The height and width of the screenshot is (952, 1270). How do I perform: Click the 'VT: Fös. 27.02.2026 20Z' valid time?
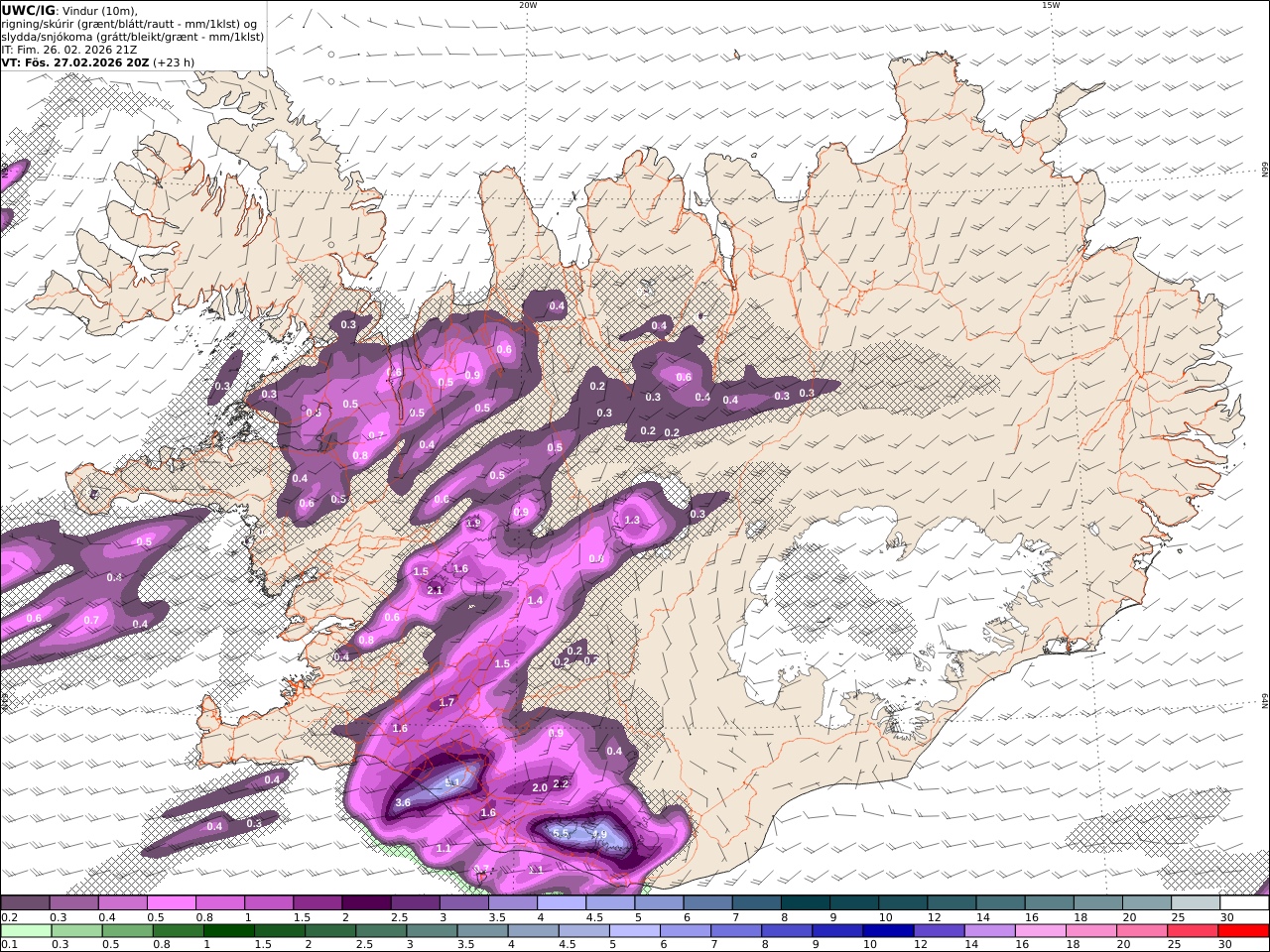coord(75,61)
